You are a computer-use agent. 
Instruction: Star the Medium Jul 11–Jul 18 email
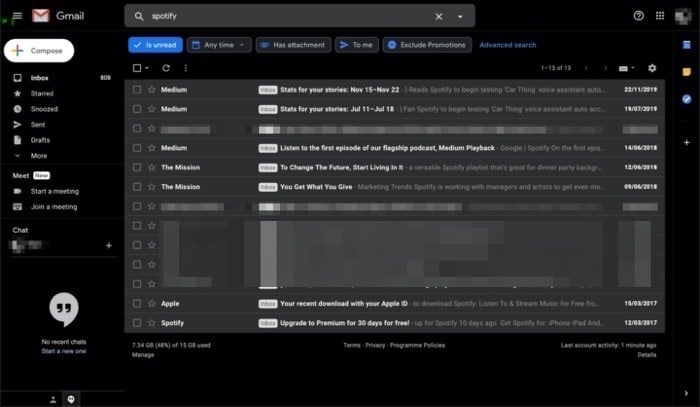[x=152, y=109]
